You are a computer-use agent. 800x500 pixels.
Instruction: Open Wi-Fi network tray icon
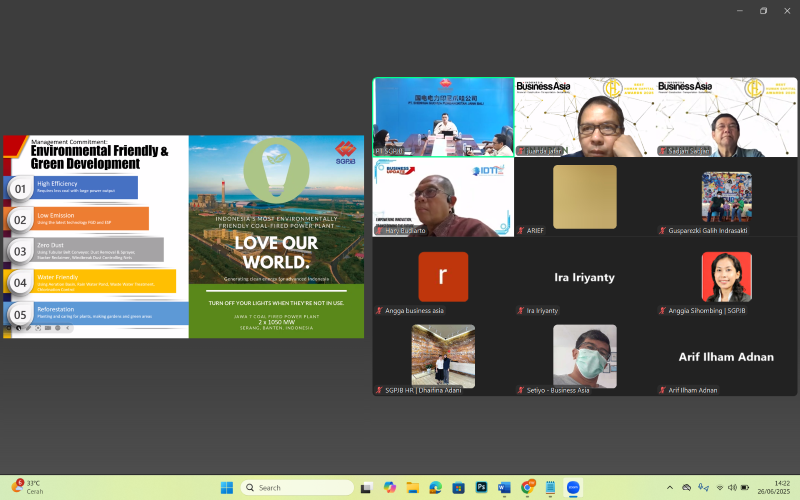click(720, 488)
